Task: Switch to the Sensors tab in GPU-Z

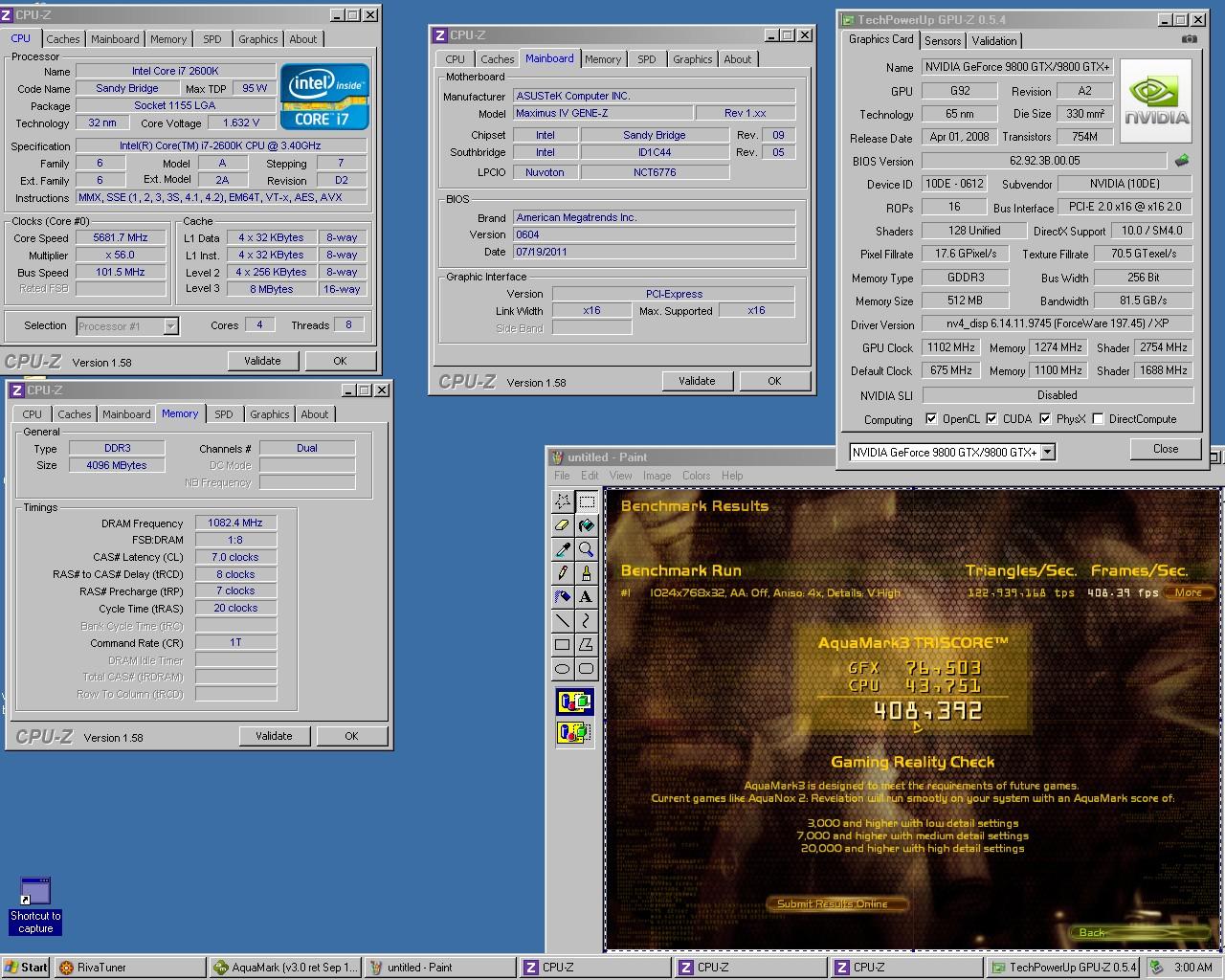Action: coord(943,41)
